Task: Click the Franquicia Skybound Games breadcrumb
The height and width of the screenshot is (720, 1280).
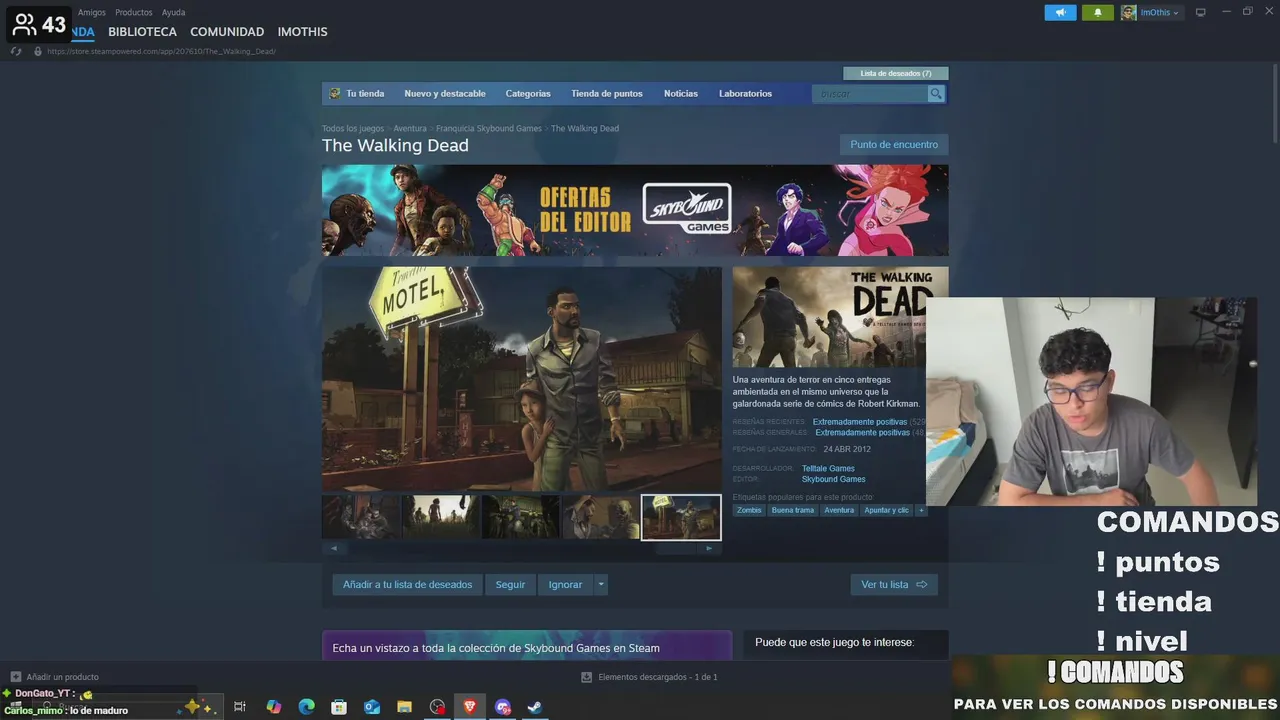Action: [x=489, y=128]
